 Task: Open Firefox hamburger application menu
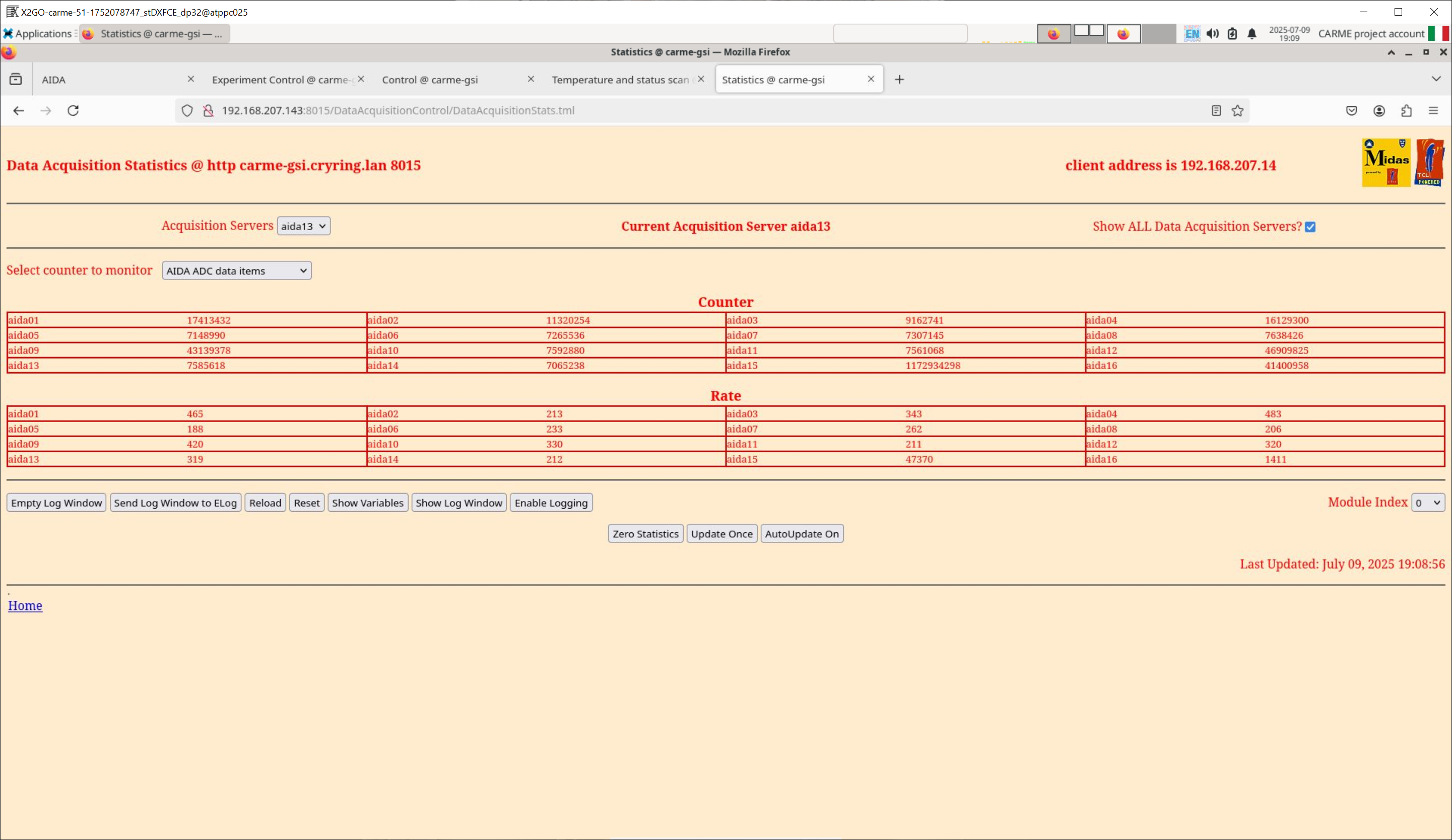coord(1433,111)
